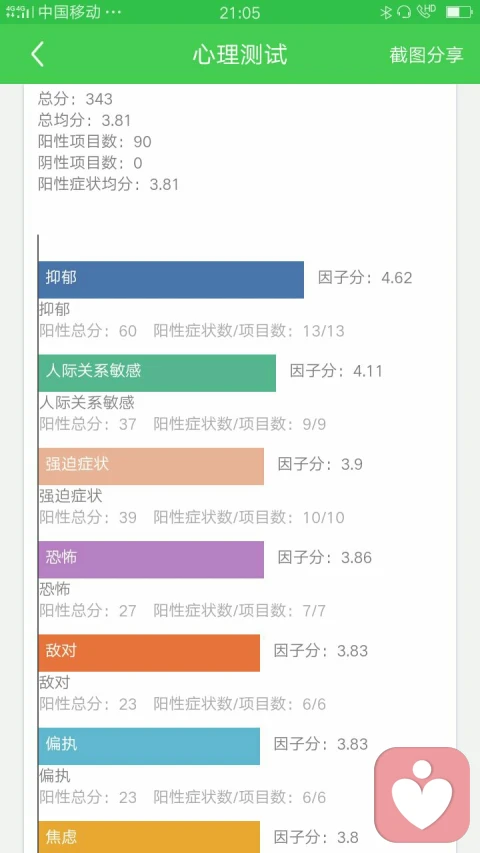Image resolution: width=480 pixels, height=853 pixels.
Task: Tap the 因子分 4.62 score label
Action: pyautogui.click(x=365, y=278)
